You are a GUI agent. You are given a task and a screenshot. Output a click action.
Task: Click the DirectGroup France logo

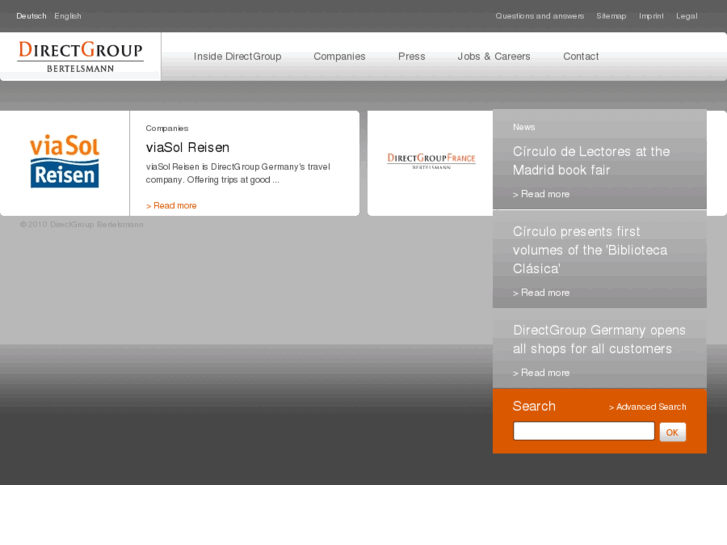point(431,161)
